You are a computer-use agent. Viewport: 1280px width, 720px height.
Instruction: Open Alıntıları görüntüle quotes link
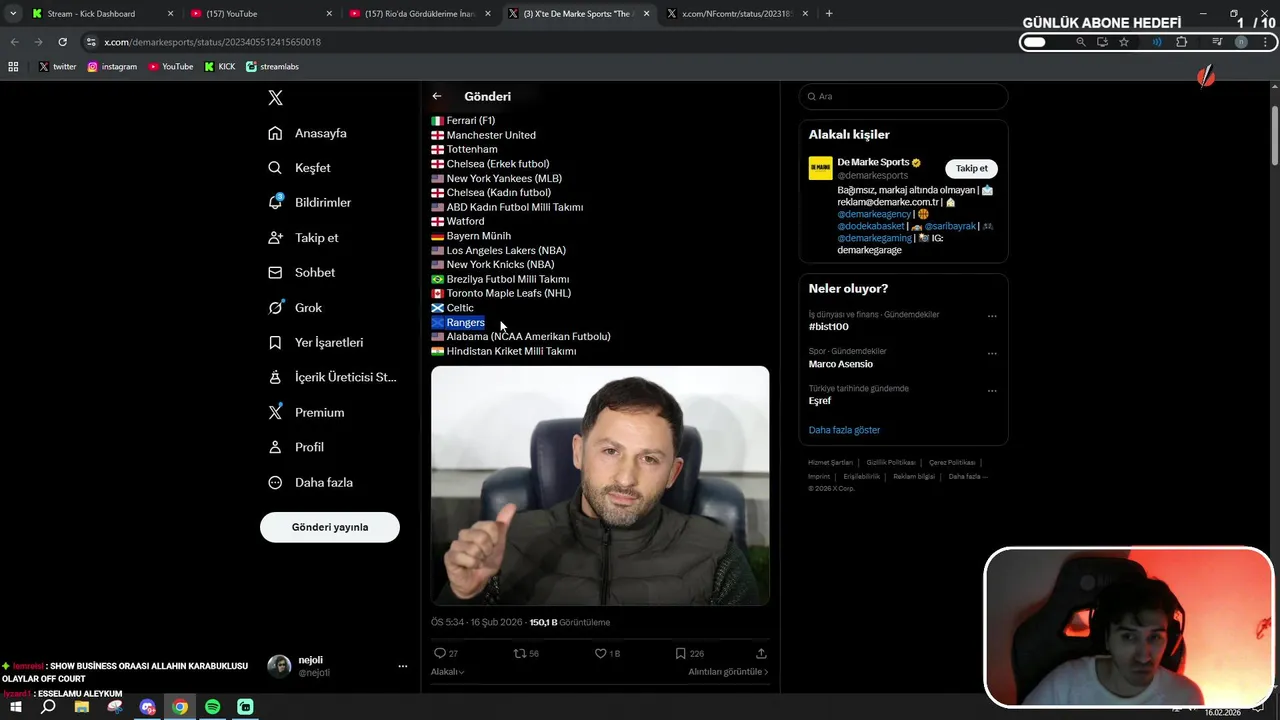(x=728, y=672)
